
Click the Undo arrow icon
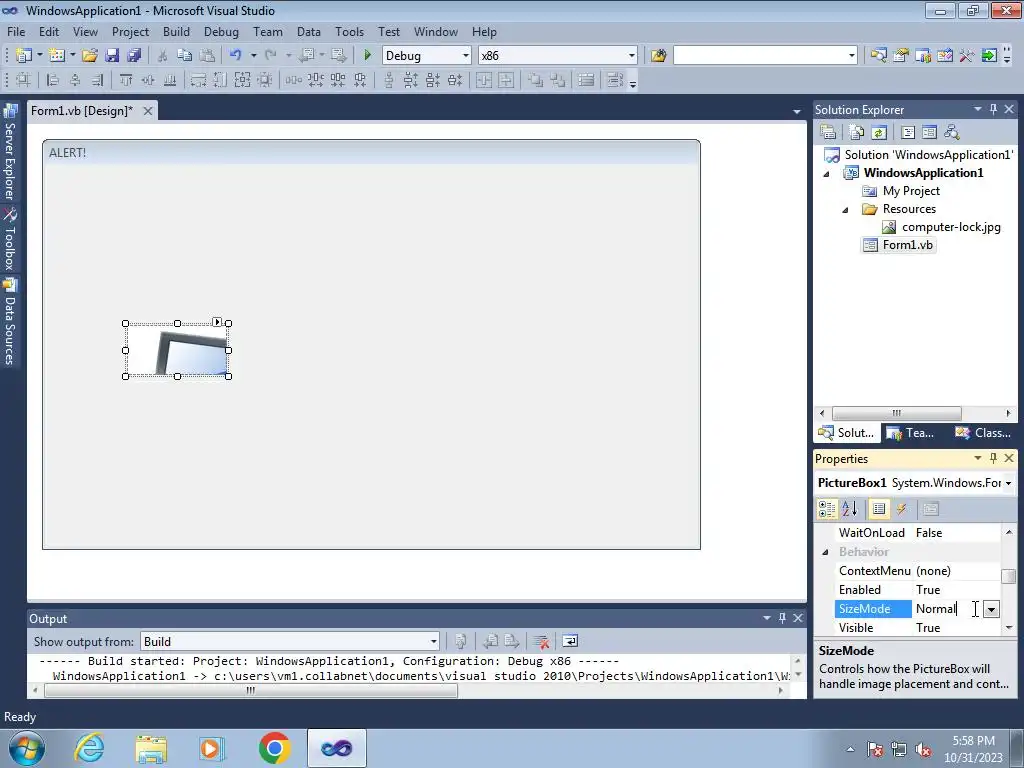(x=236, y=56)
